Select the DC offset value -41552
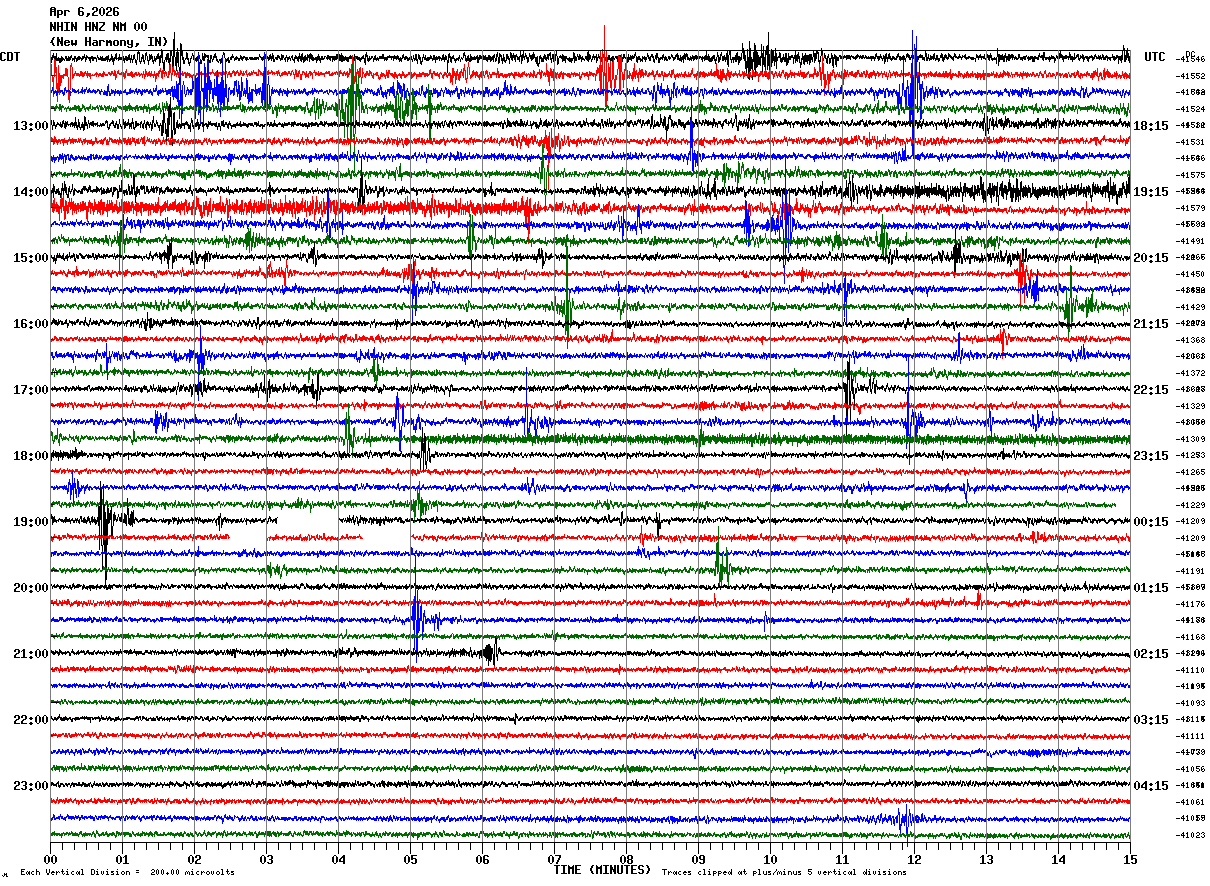The image size is (1210, 886). click(x=1190, y=76)
